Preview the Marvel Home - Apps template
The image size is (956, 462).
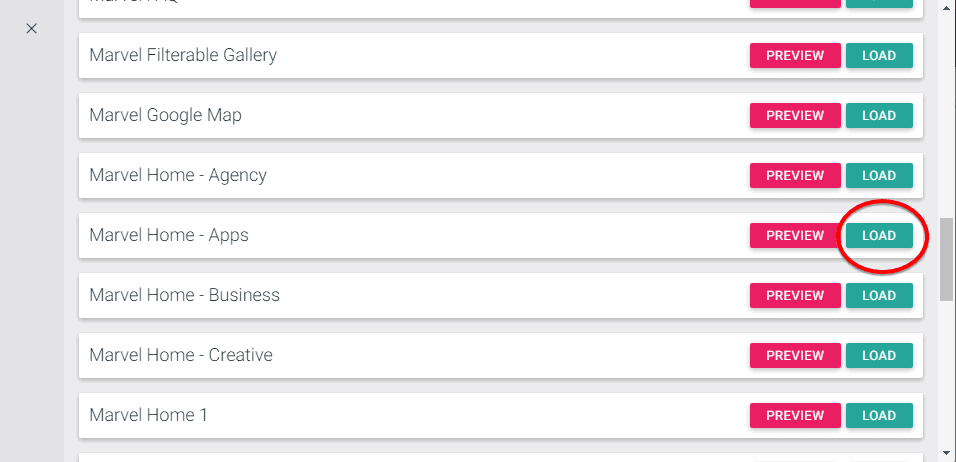point(795,236)
